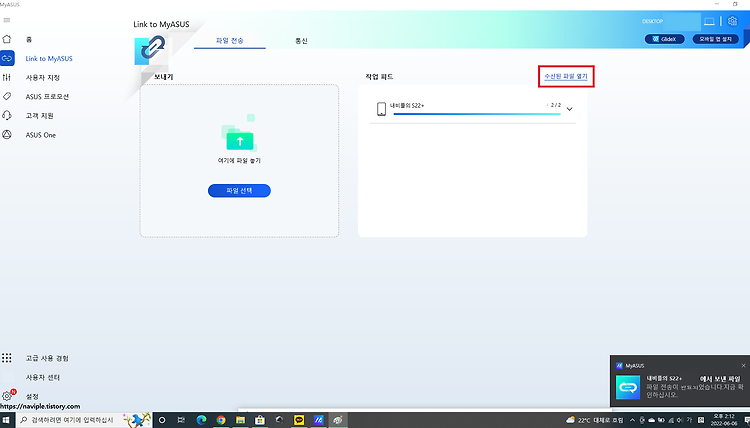Viewport: 750px width, 428px height.
Task: Click the 2 / 2 file count
Action: (555, 105)
